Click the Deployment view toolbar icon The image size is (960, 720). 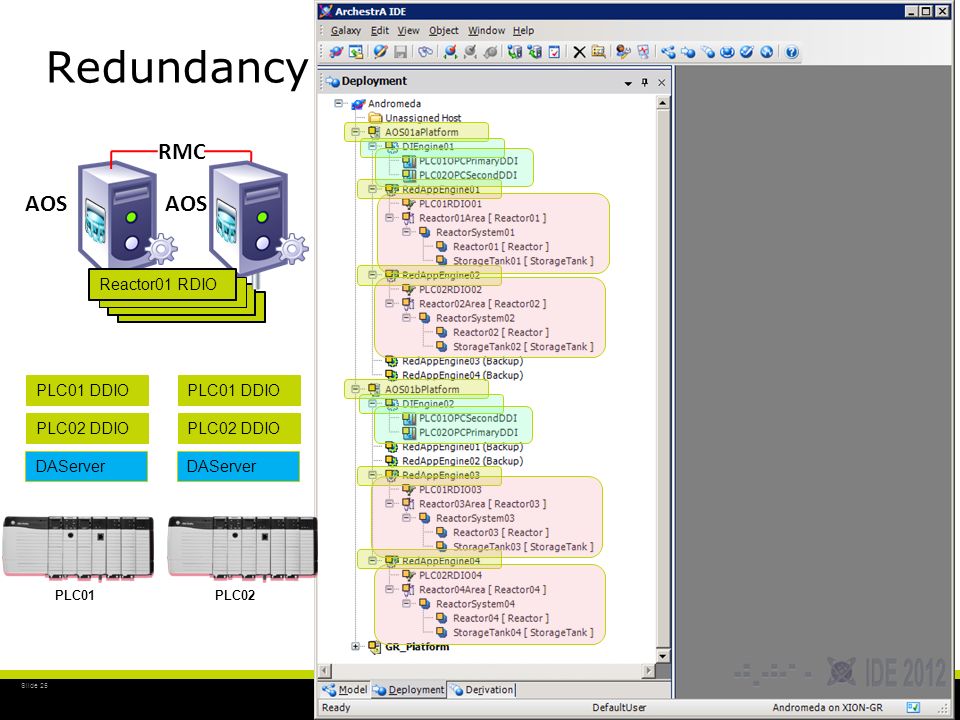[x=688, y=52]
